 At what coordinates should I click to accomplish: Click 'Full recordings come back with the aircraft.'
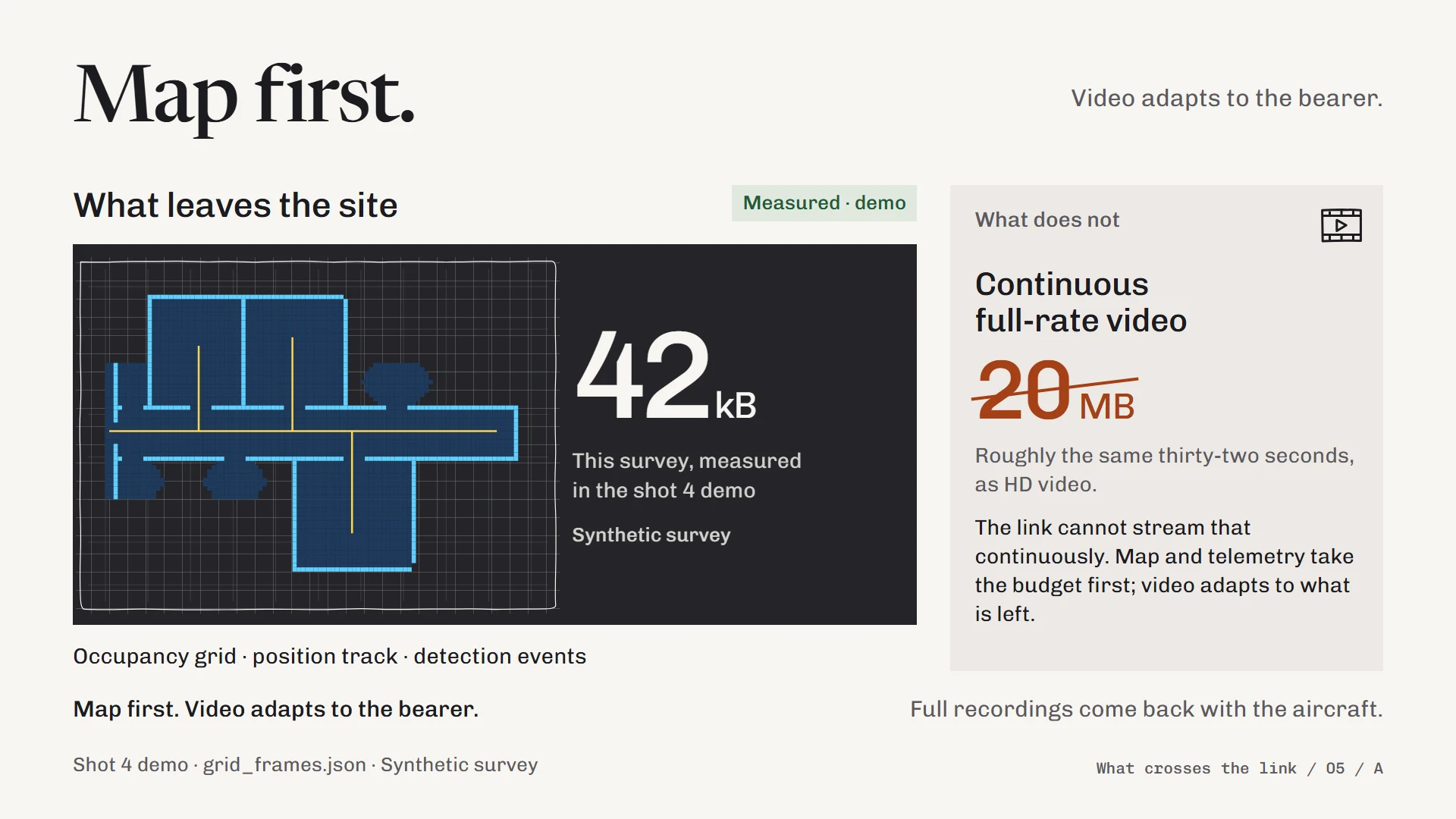click(1146, 709)
